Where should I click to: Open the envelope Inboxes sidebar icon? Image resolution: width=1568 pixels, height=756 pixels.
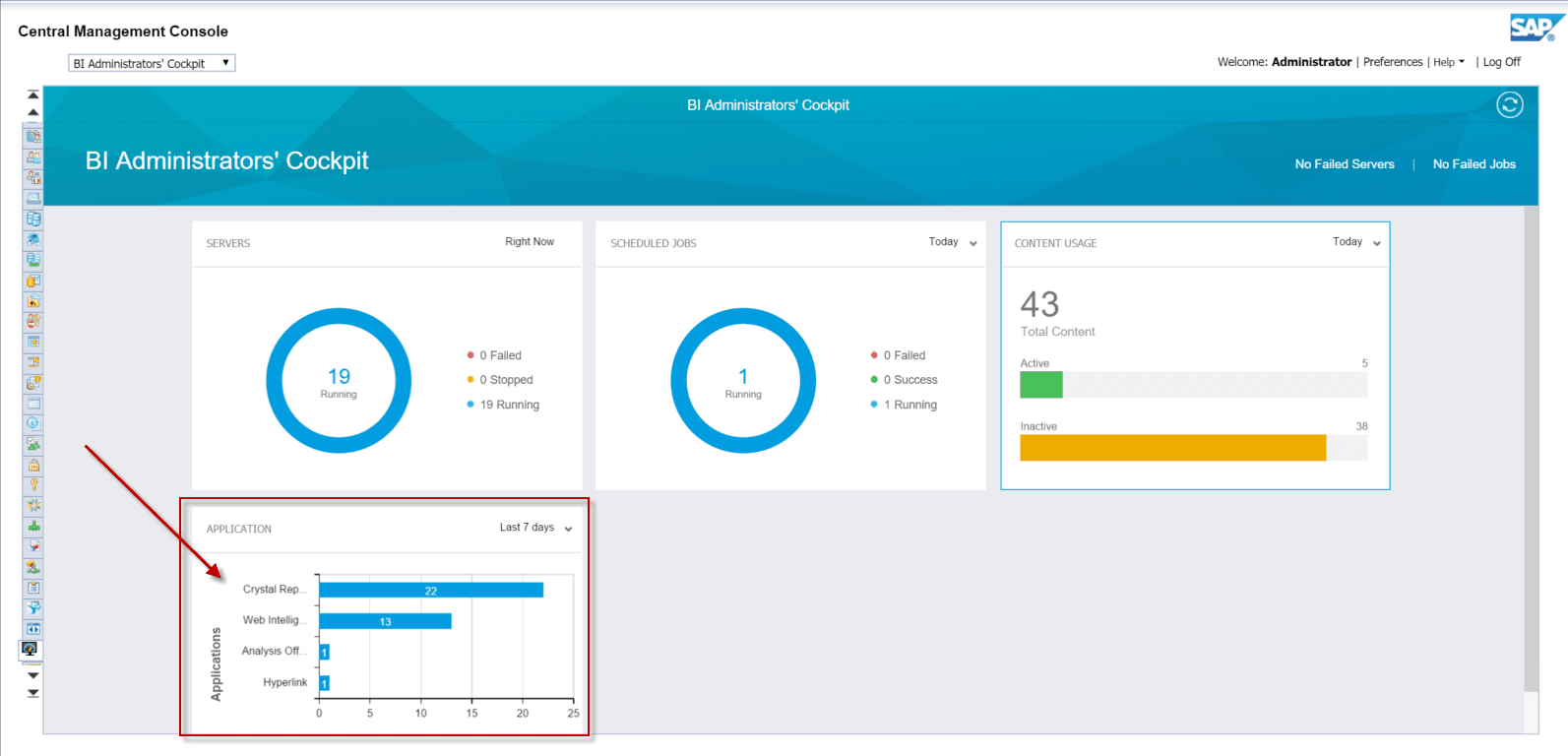click(33, 198)
